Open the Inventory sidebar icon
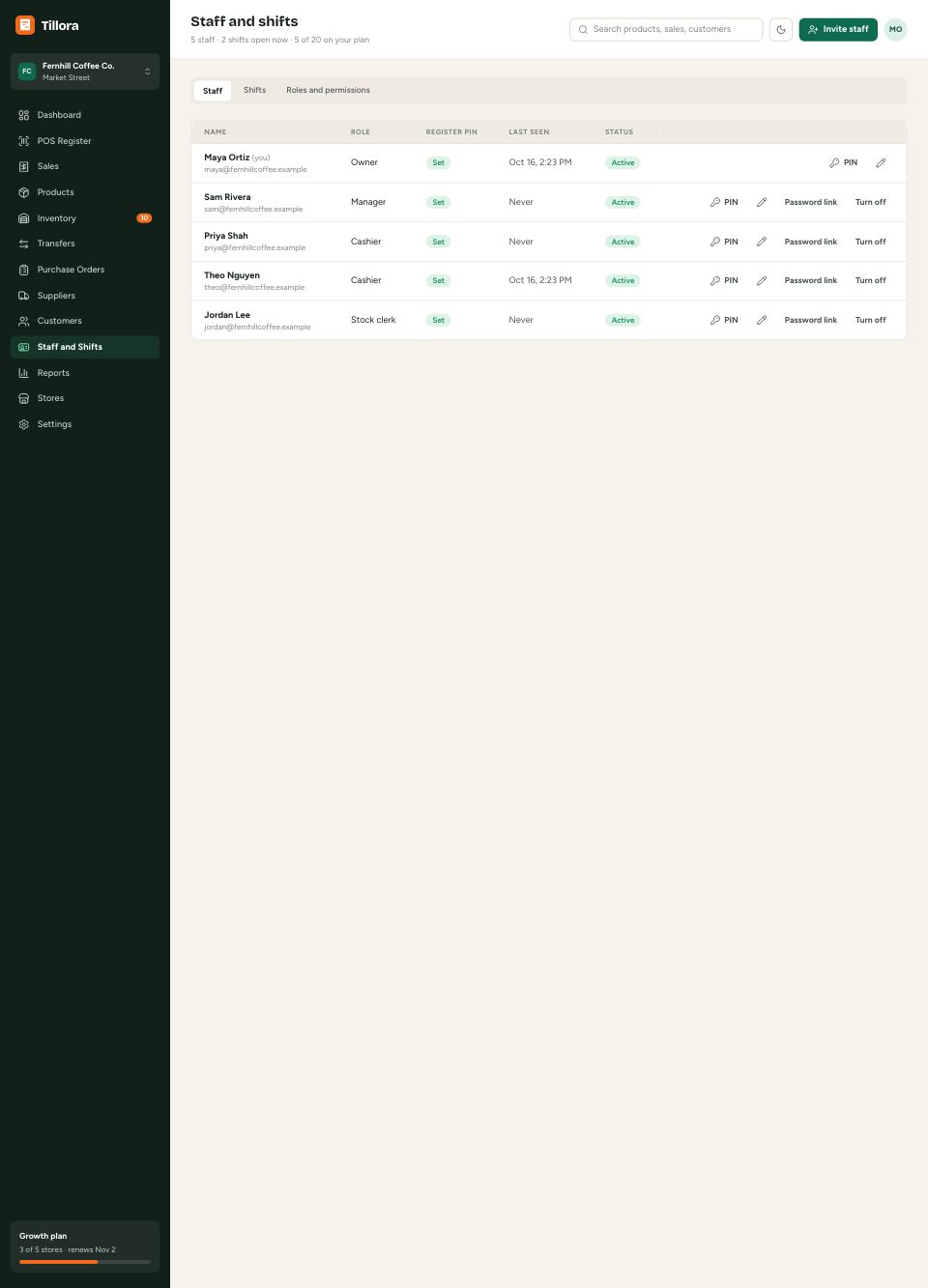The height and width of the screenshot is (1288, 928). (x=24, y=218)
